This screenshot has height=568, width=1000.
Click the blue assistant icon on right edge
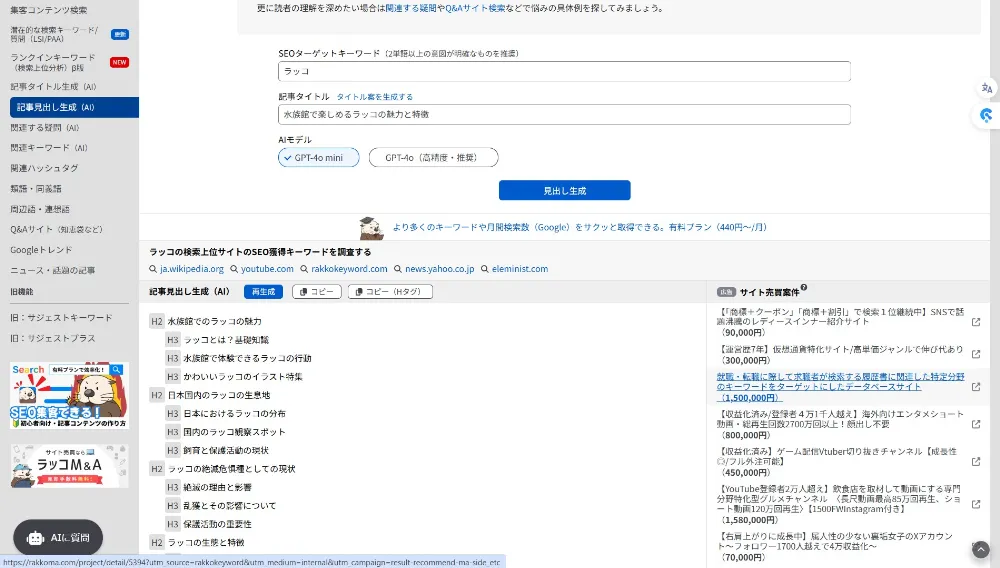coord(987,115)
